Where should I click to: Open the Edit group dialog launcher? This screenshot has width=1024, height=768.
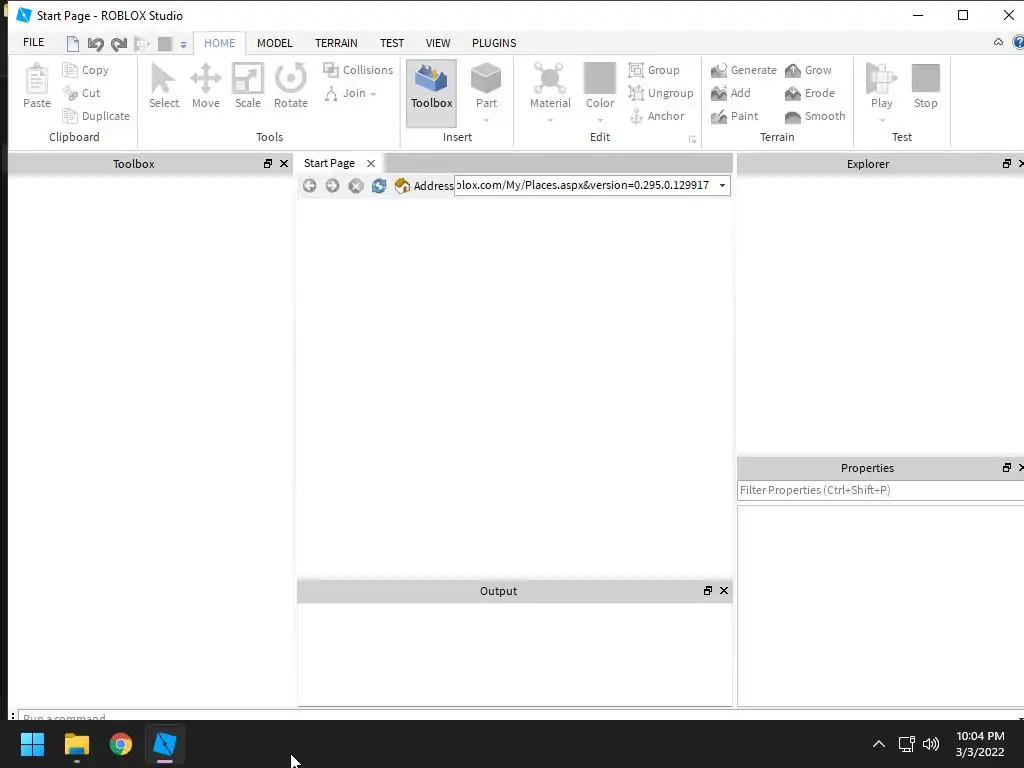692,139
